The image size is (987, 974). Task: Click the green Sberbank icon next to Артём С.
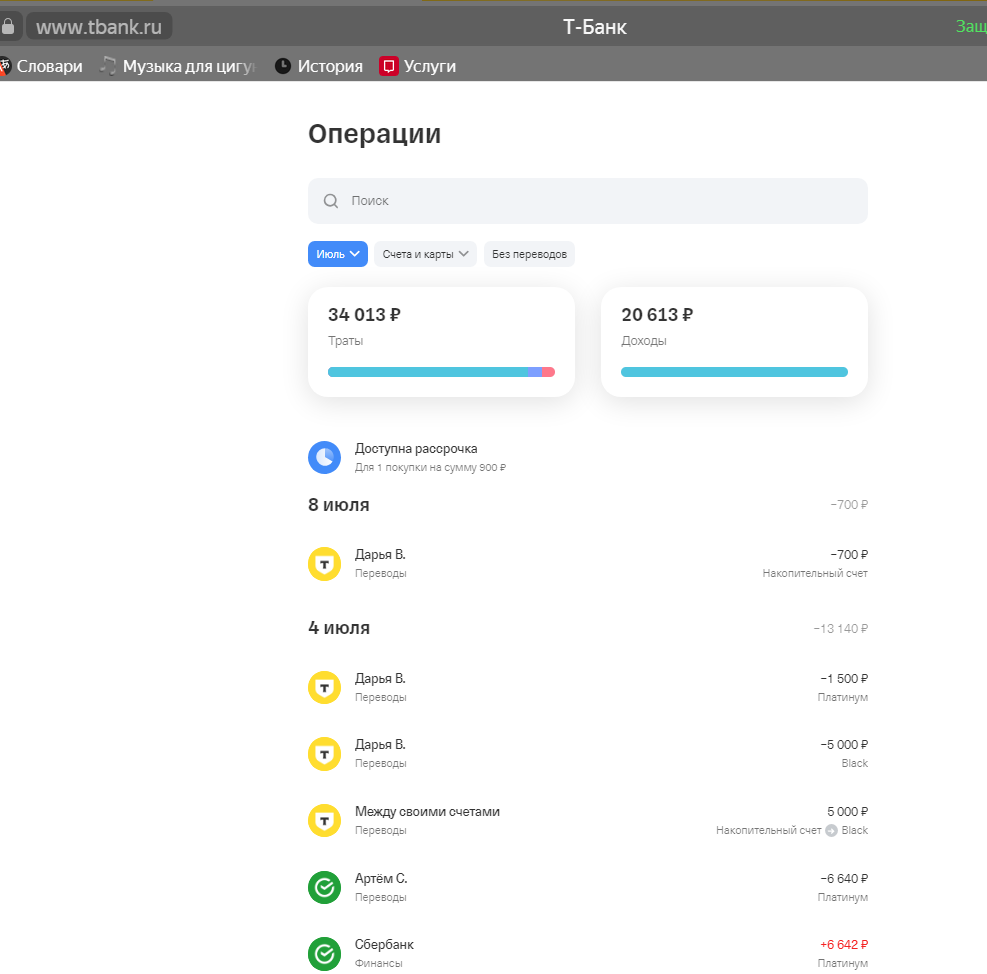click(x=324, y=887)
